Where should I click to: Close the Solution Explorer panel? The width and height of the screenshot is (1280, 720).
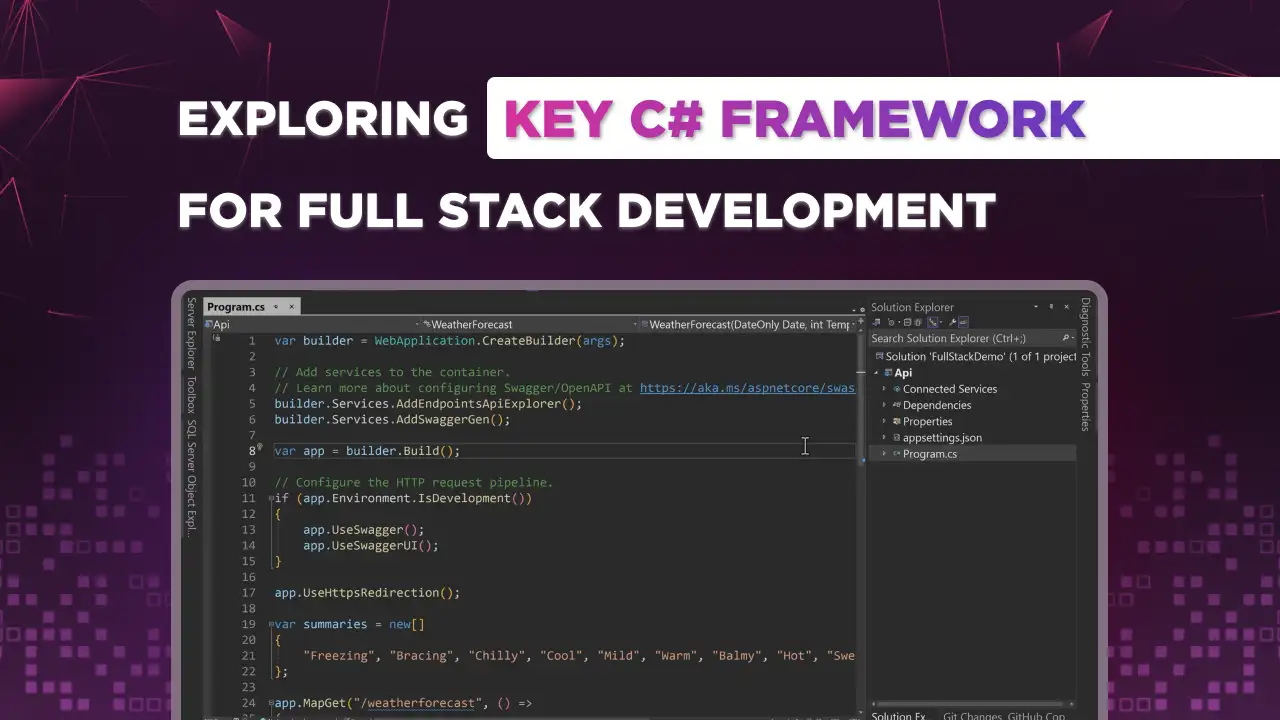point(1066,307)
